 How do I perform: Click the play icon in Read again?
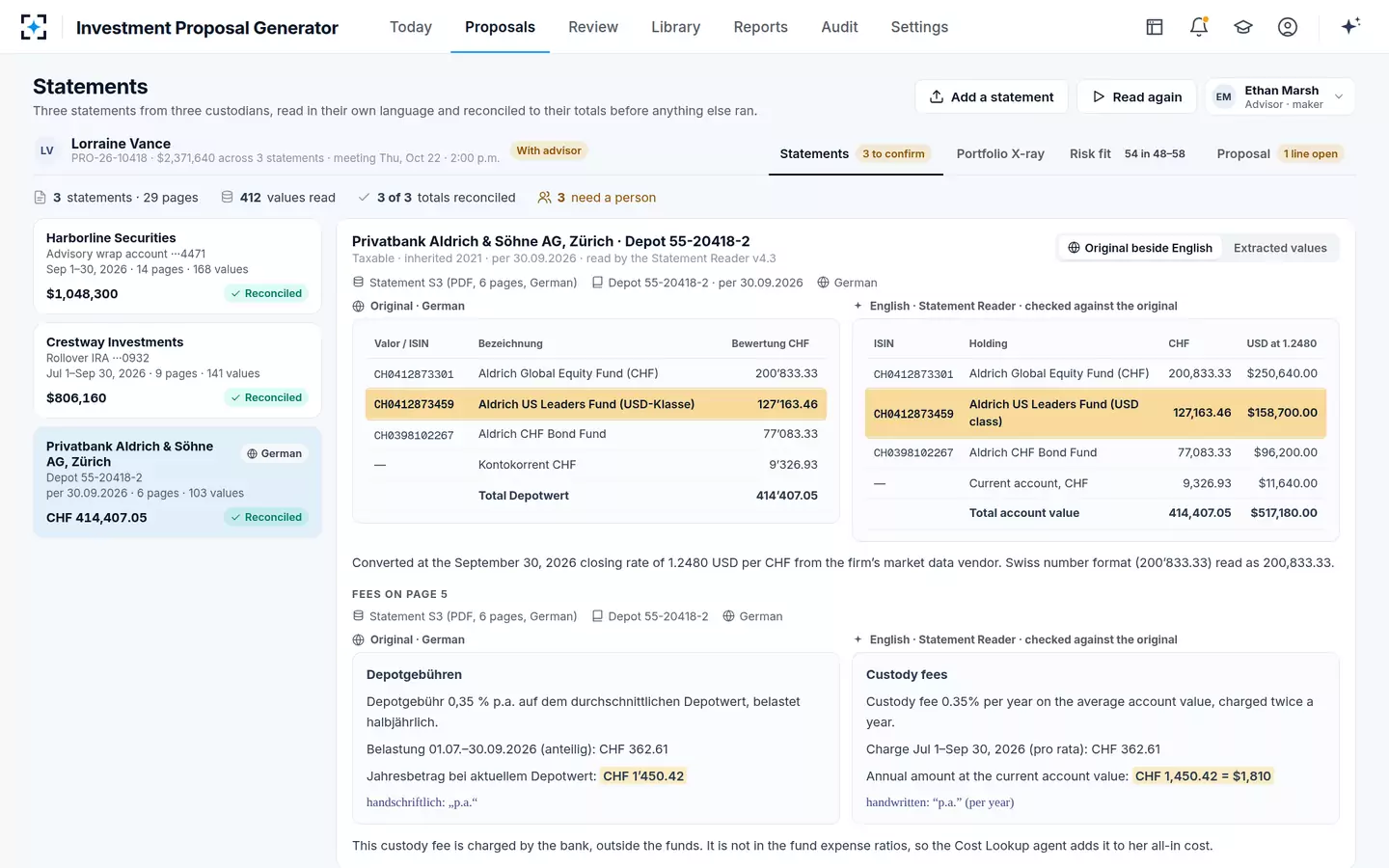pyautogui.click(x=1099, y=96)
